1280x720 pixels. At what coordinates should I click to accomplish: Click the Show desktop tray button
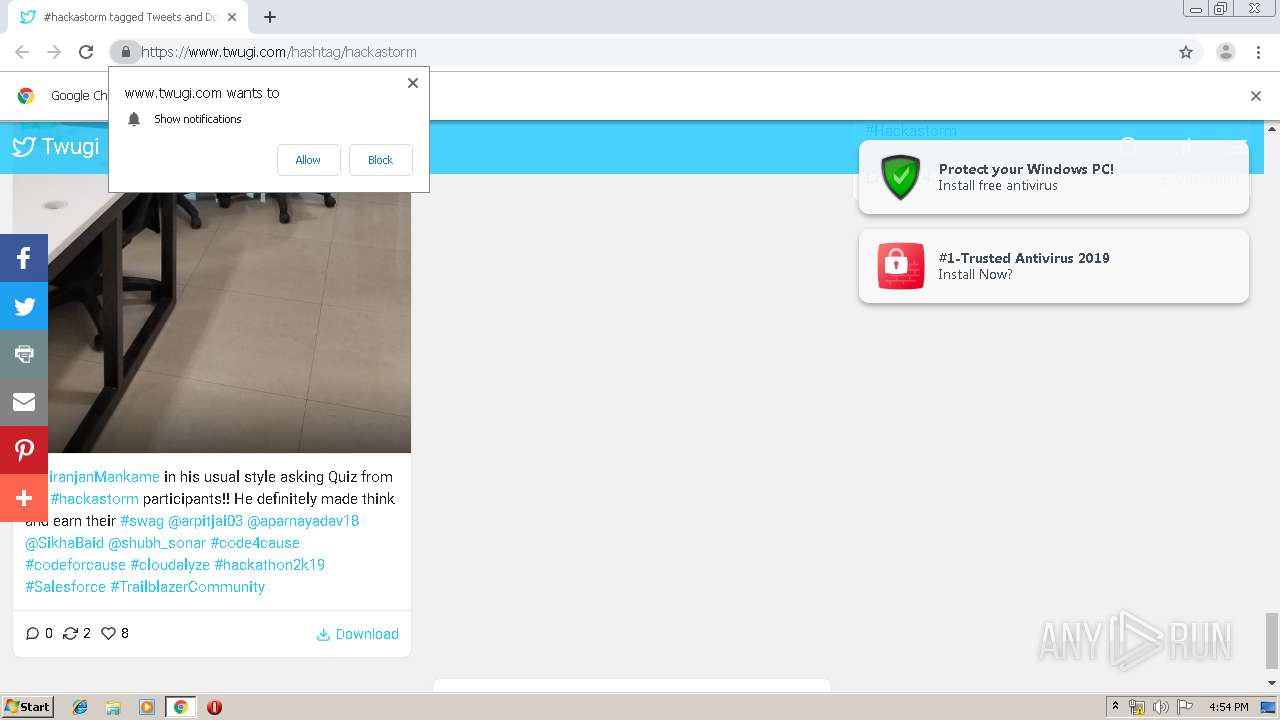[1269, 707]
